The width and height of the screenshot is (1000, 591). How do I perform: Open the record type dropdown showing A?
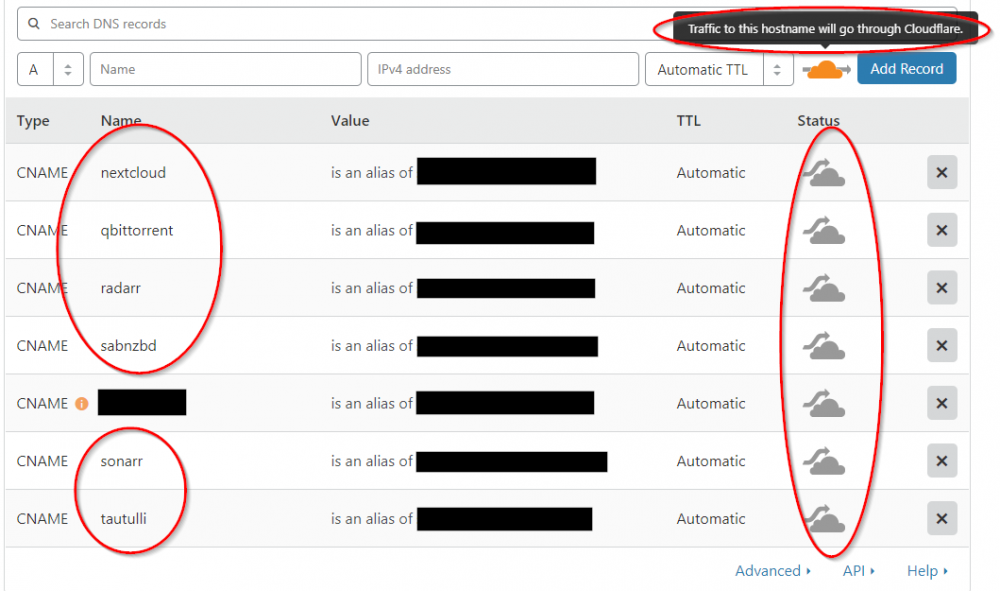coord(50,69)
